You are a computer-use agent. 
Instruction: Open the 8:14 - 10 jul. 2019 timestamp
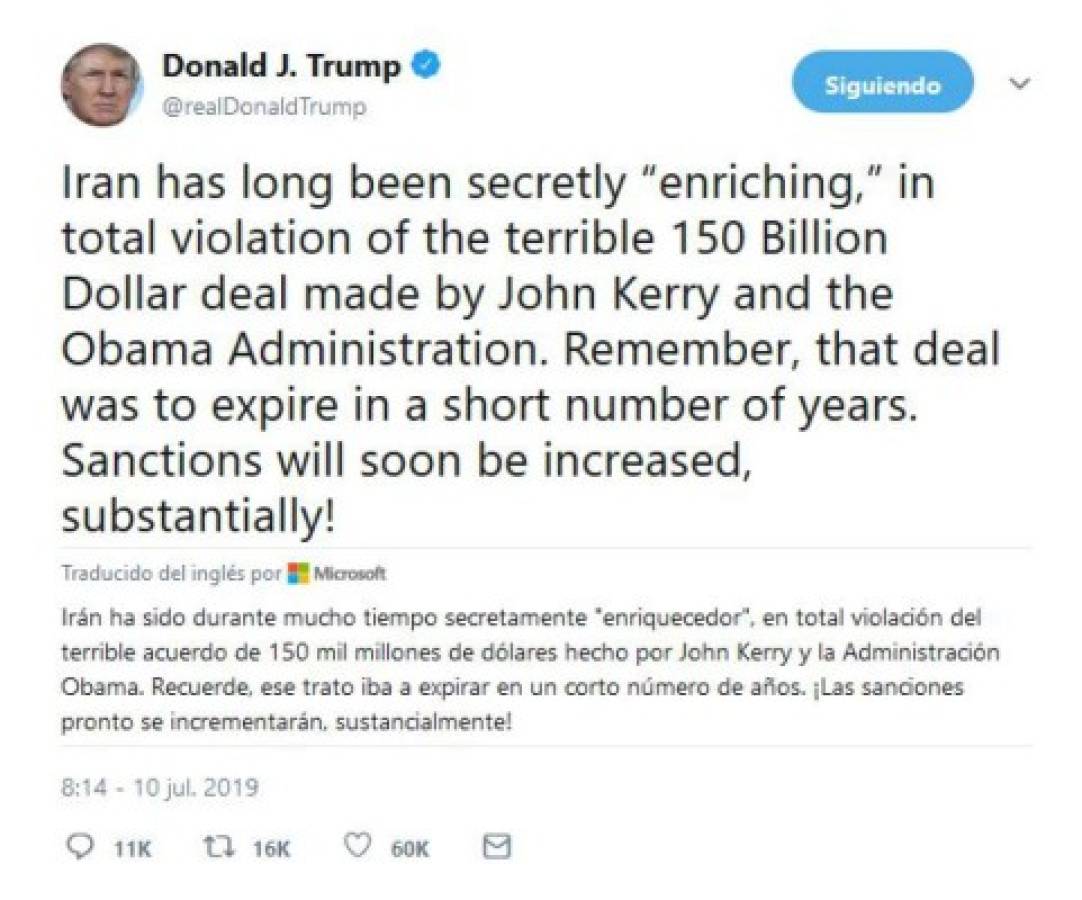(160, 787)
